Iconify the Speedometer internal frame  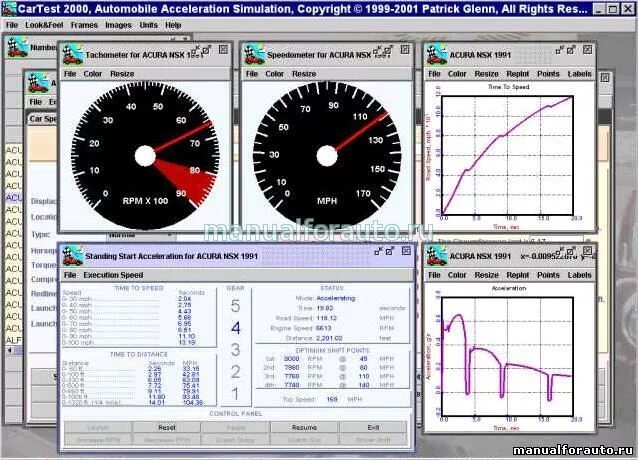(x=378, y=50)
